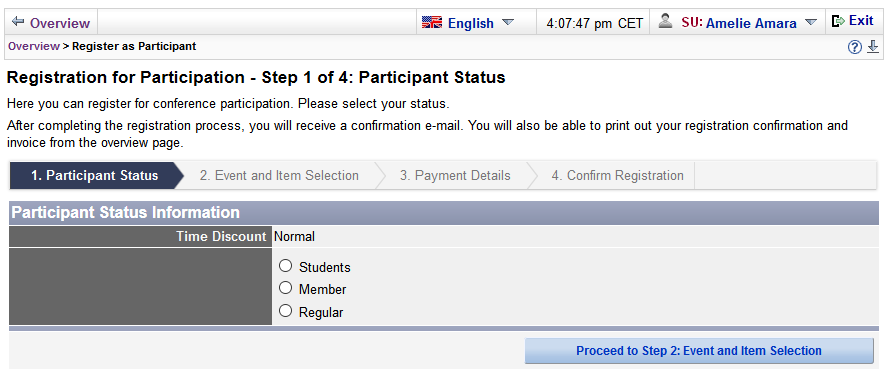888x373 pixels.
Task: Click the Overview breadcrumb link
Action: (x=33, y=46)
